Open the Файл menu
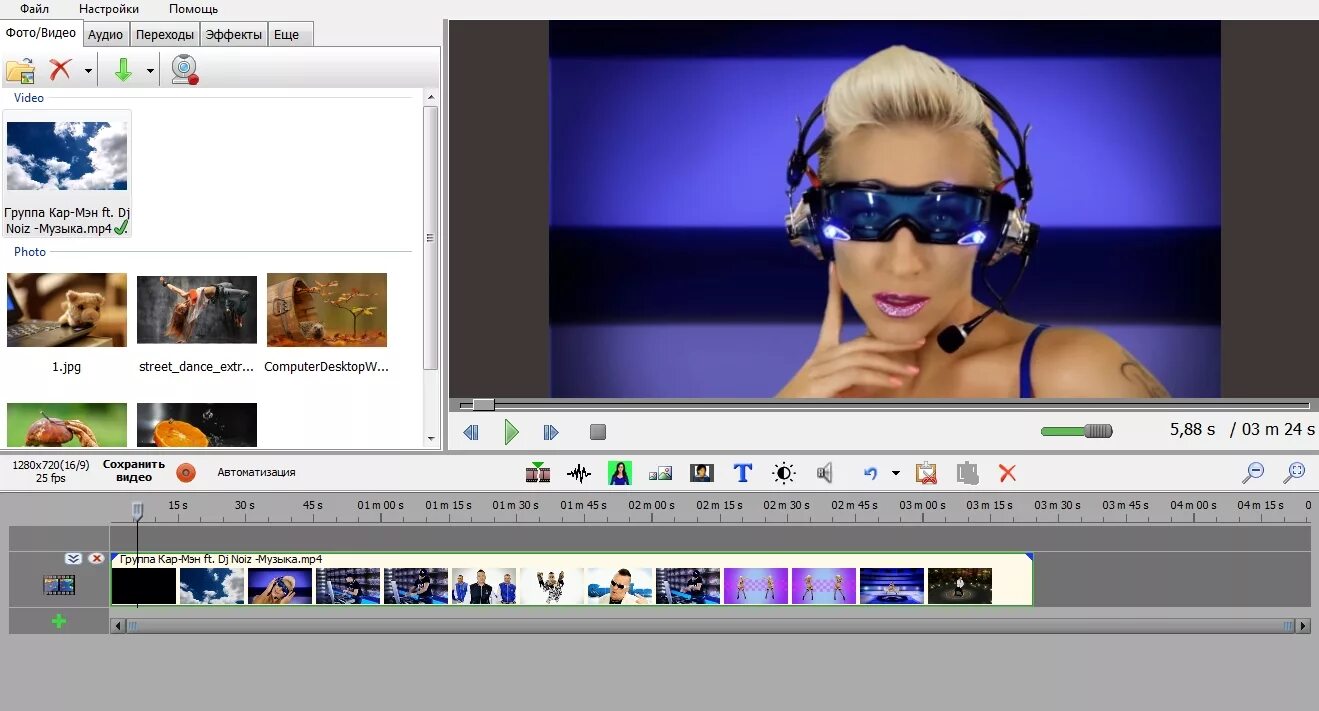 [x=34, y=8]
